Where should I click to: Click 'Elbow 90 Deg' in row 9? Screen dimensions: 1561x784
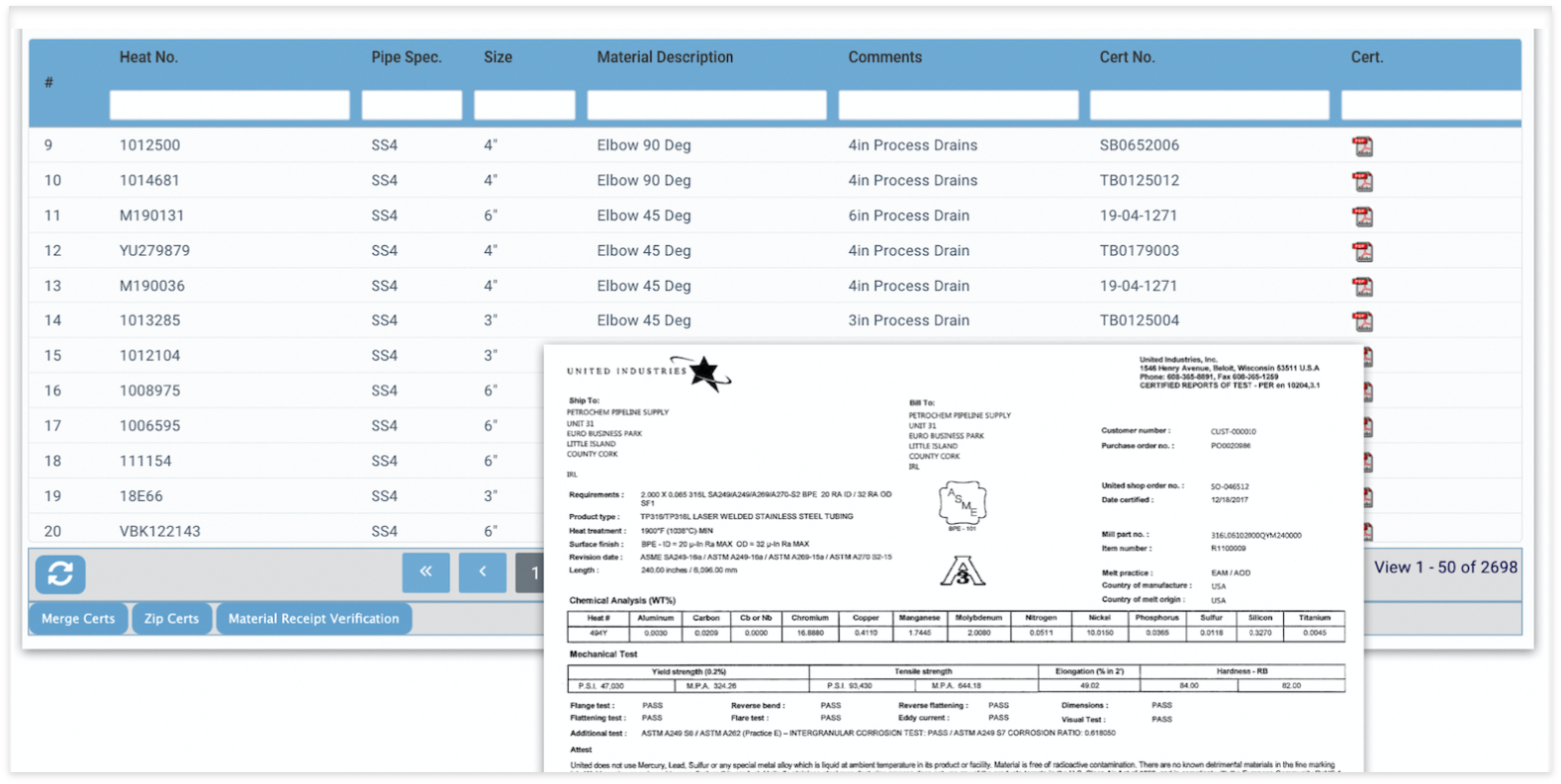coord(643,145)
